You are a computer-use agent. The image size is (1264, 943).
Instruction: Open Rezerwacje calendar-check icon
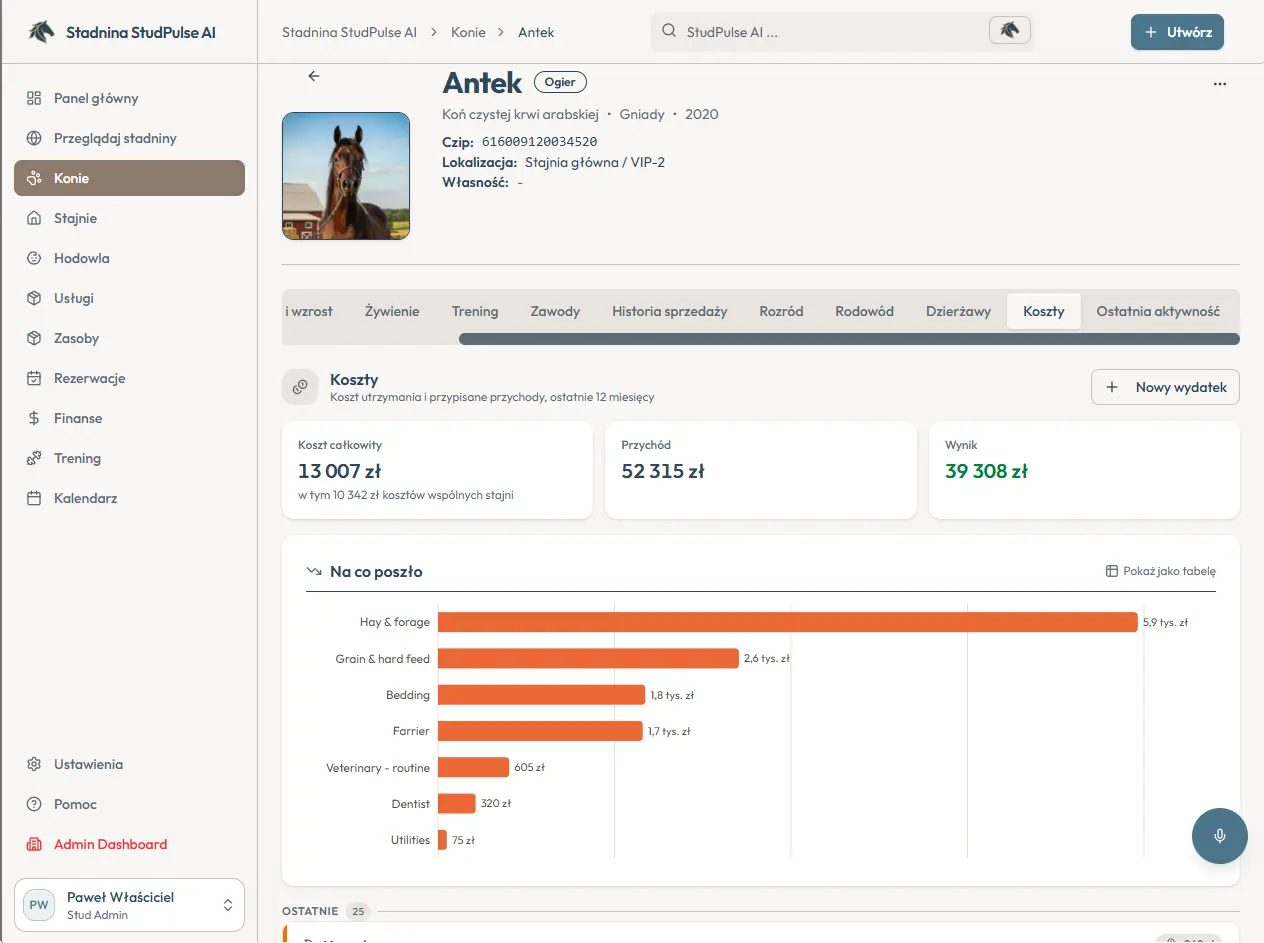point(34,378)
